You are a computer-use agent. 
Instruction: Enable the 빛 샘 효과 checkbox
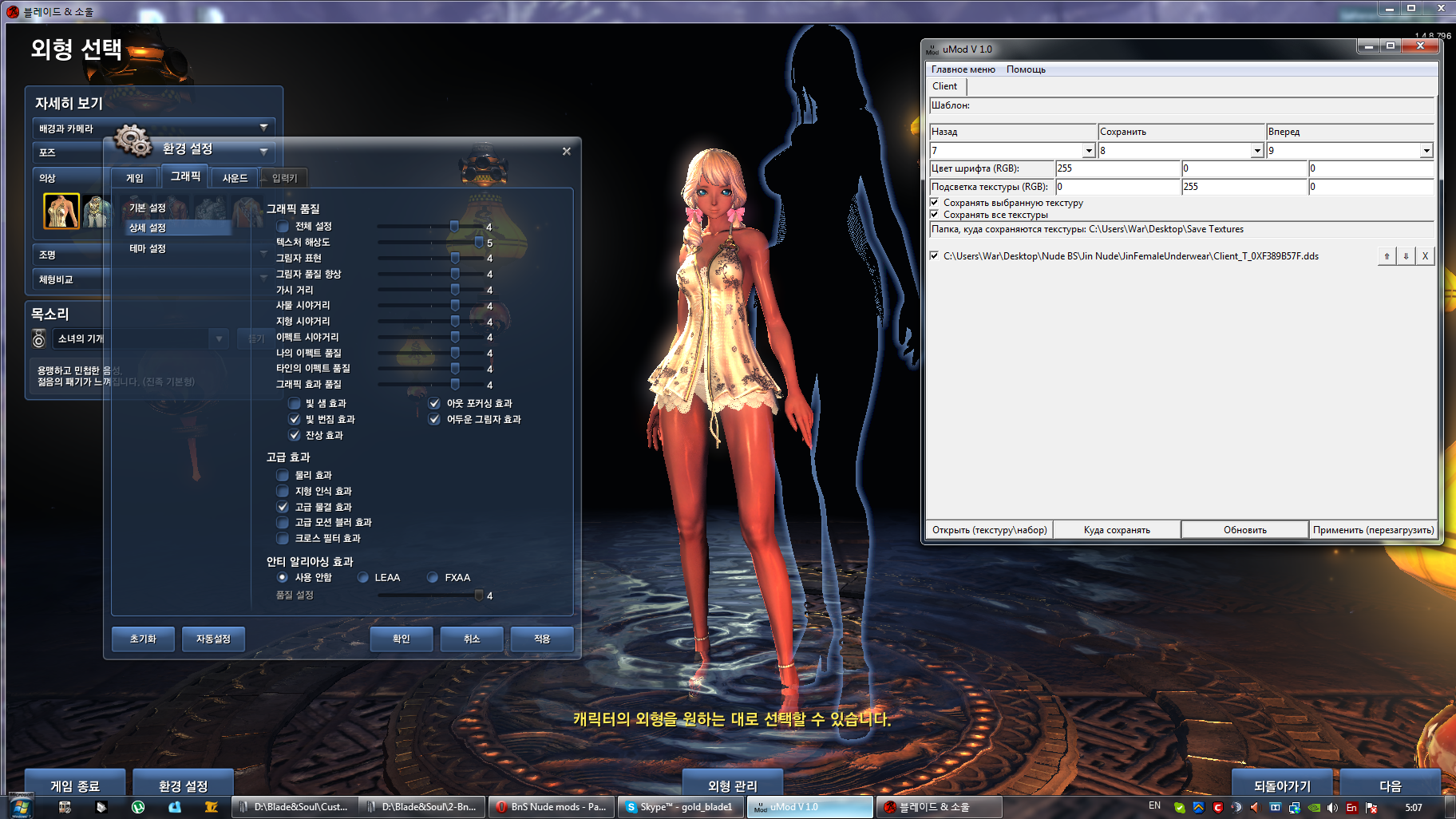pos(295,403)
